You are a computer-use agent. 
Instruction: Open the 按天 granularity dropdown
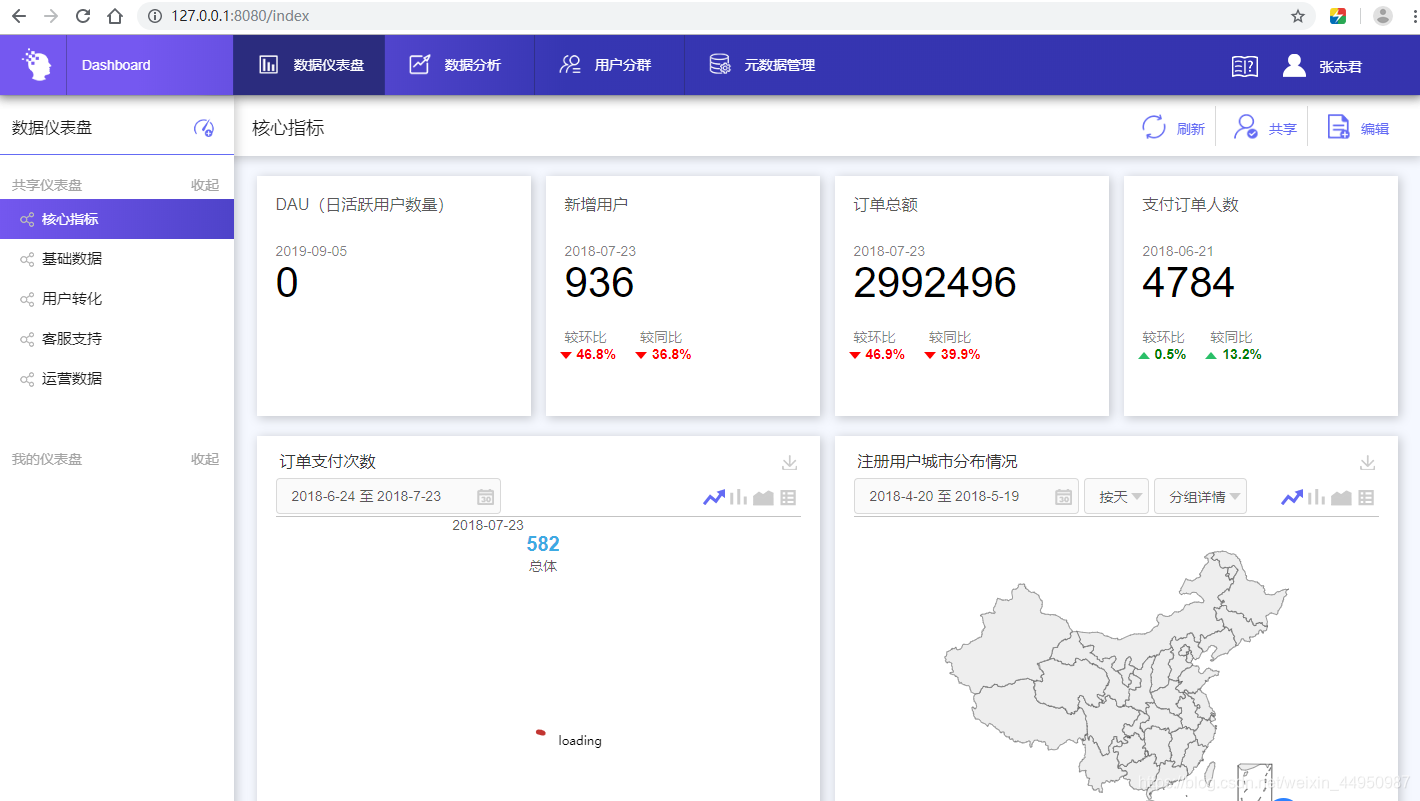tap(1116, 496)
